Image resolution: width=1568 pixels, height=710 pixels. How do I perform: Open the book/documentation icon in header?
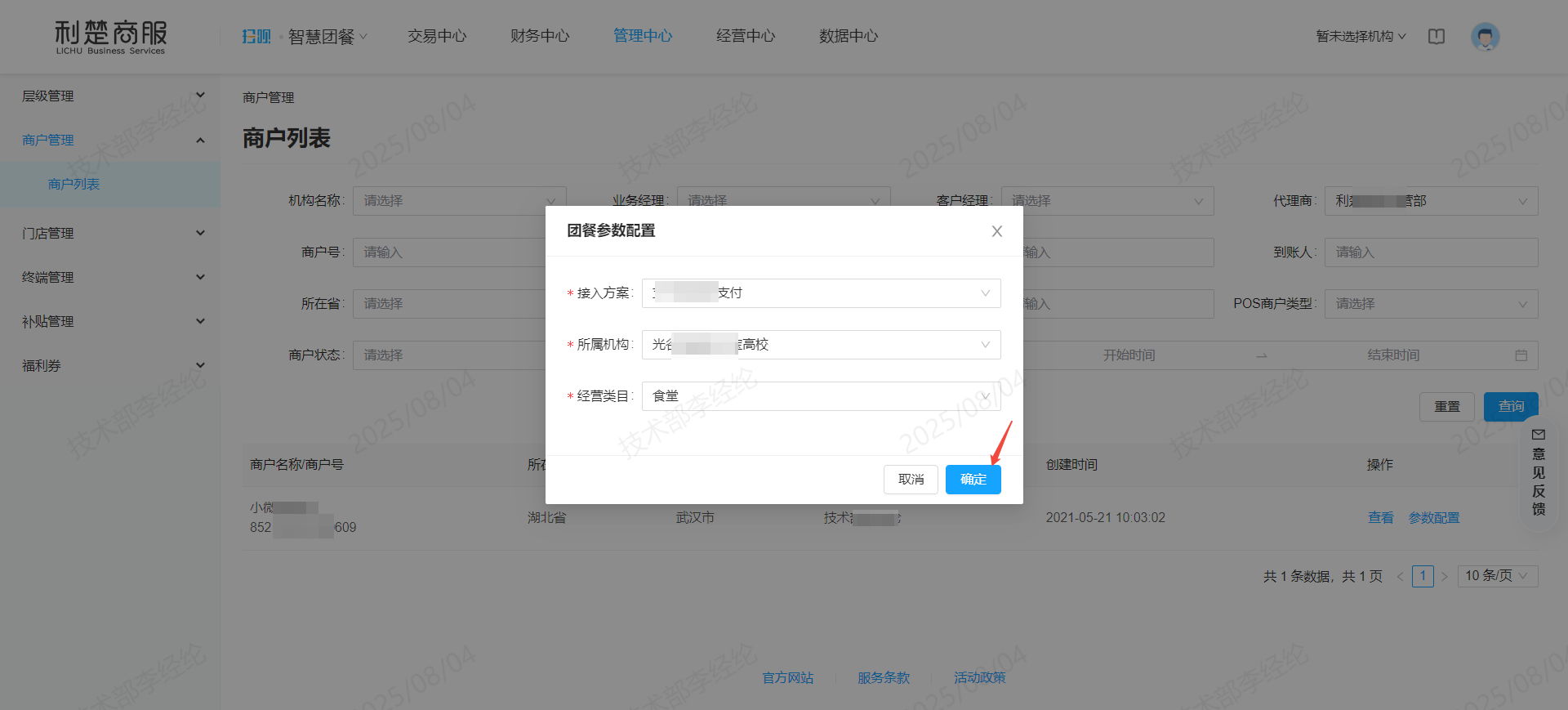point(1437,37)
